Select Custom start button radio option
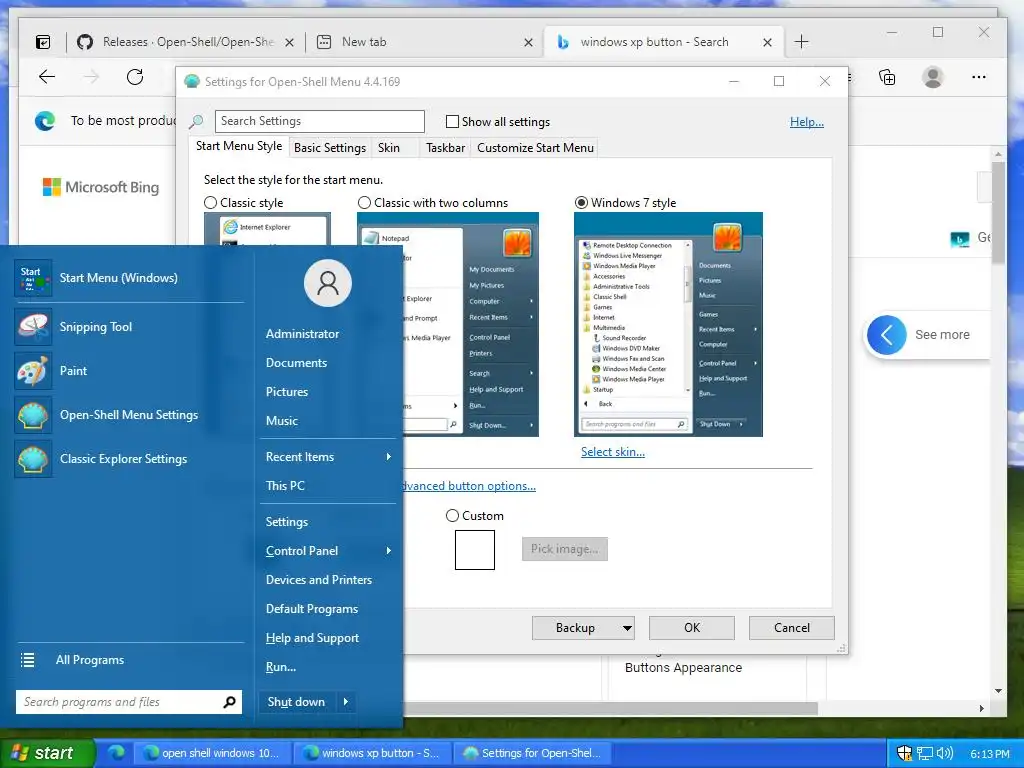This screenshot has height=768, width=1024. [x=452, y=516]
